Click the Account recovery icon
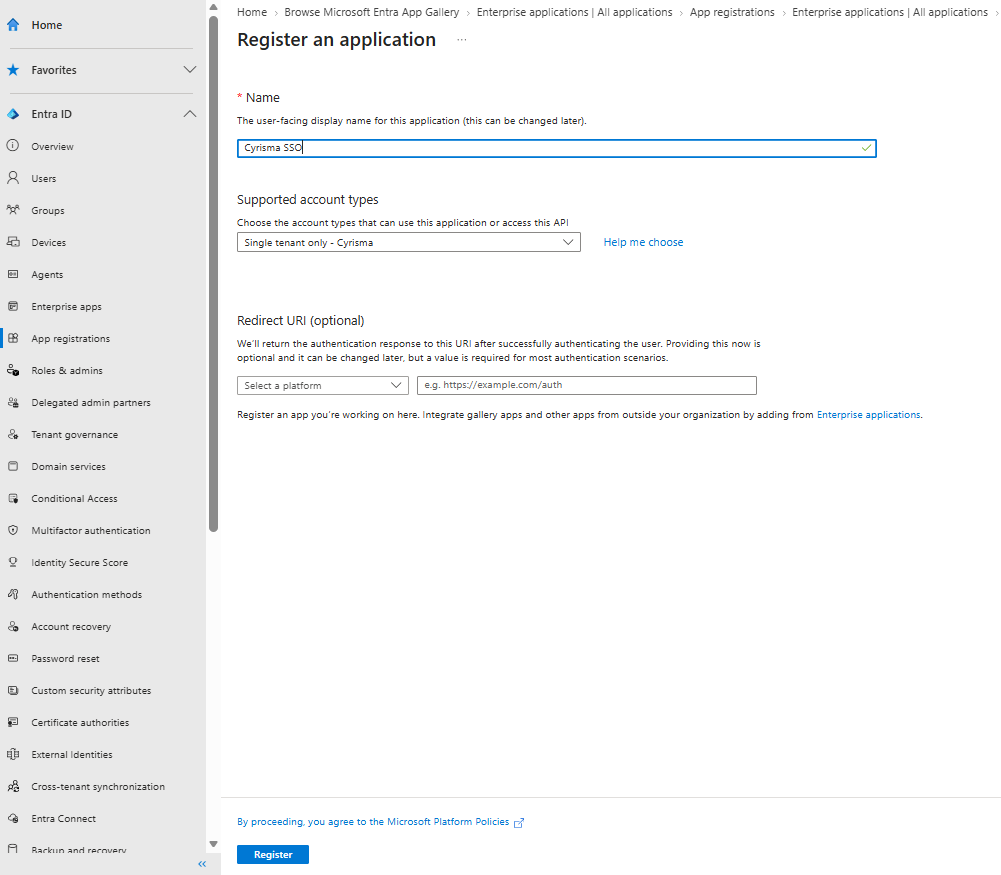The image size is (1001, 875). click(x=13, y=626)
